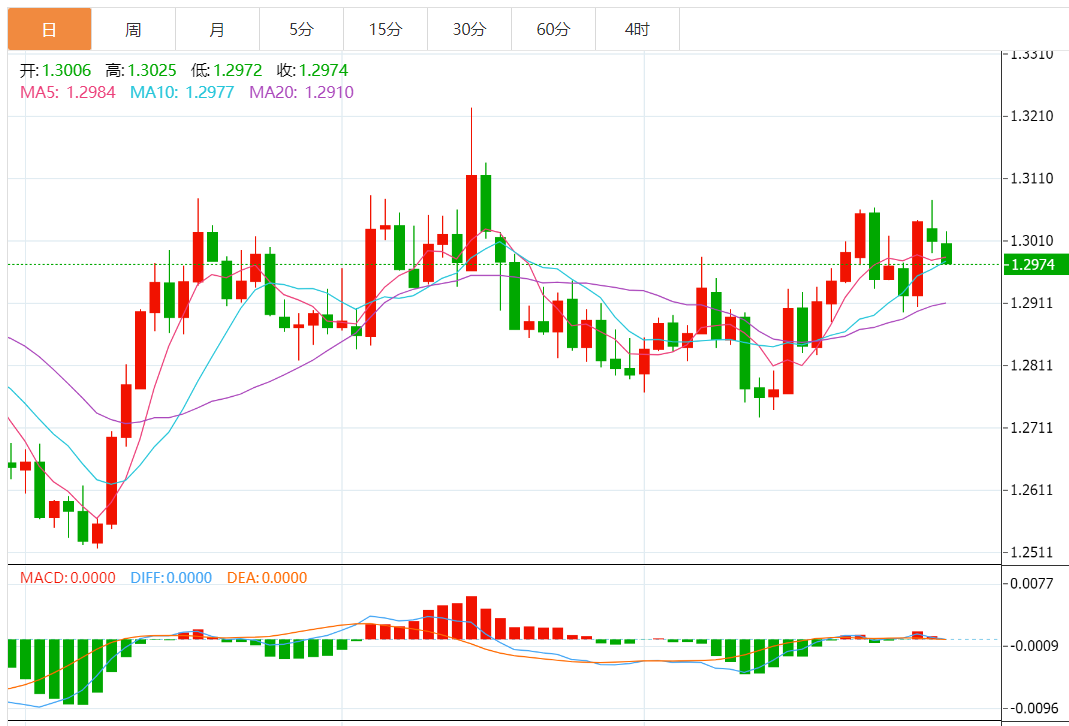The height and width of the screenshot is (726, 1069).
Task: Open the 15分 timeframe tab
Action: pyautogui.click(x=385, y=29)
